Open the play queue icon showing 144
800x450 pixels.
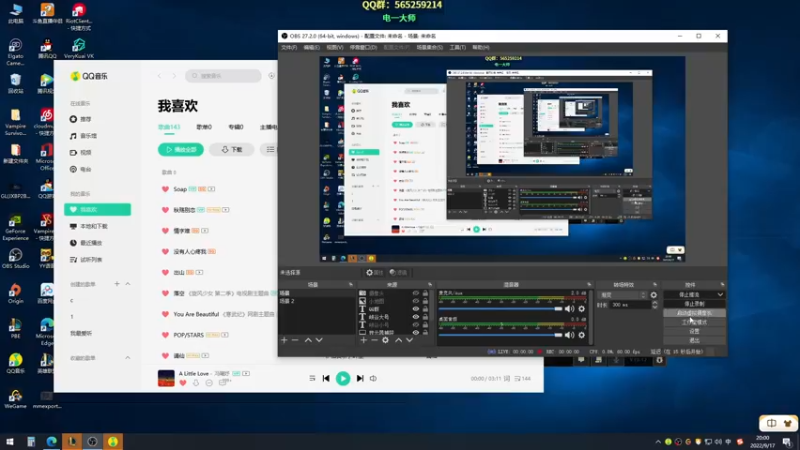point(522,379)
